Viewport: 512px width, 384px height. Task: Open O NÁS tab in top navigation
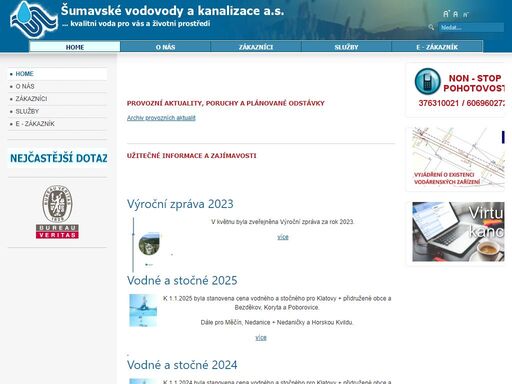(165, 47)
